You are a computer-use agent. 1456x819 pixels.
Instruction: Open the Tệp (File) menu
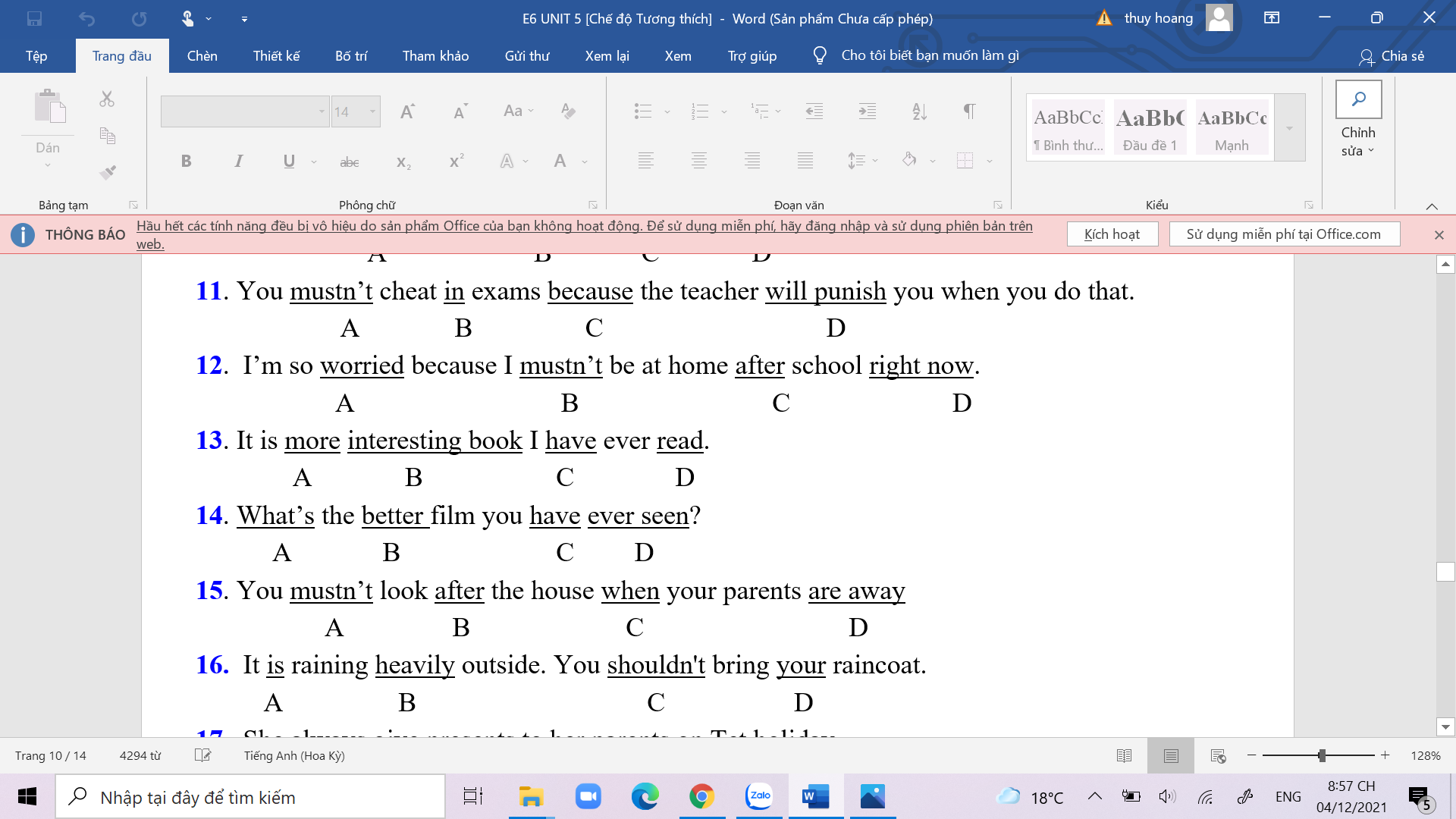tap(36, 56)
